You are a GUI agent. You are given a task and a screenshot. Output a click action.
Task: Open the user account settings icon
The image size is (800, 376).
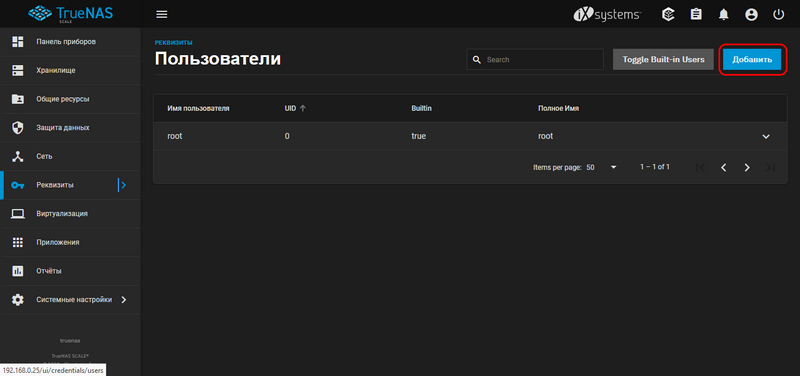point(751,14)
